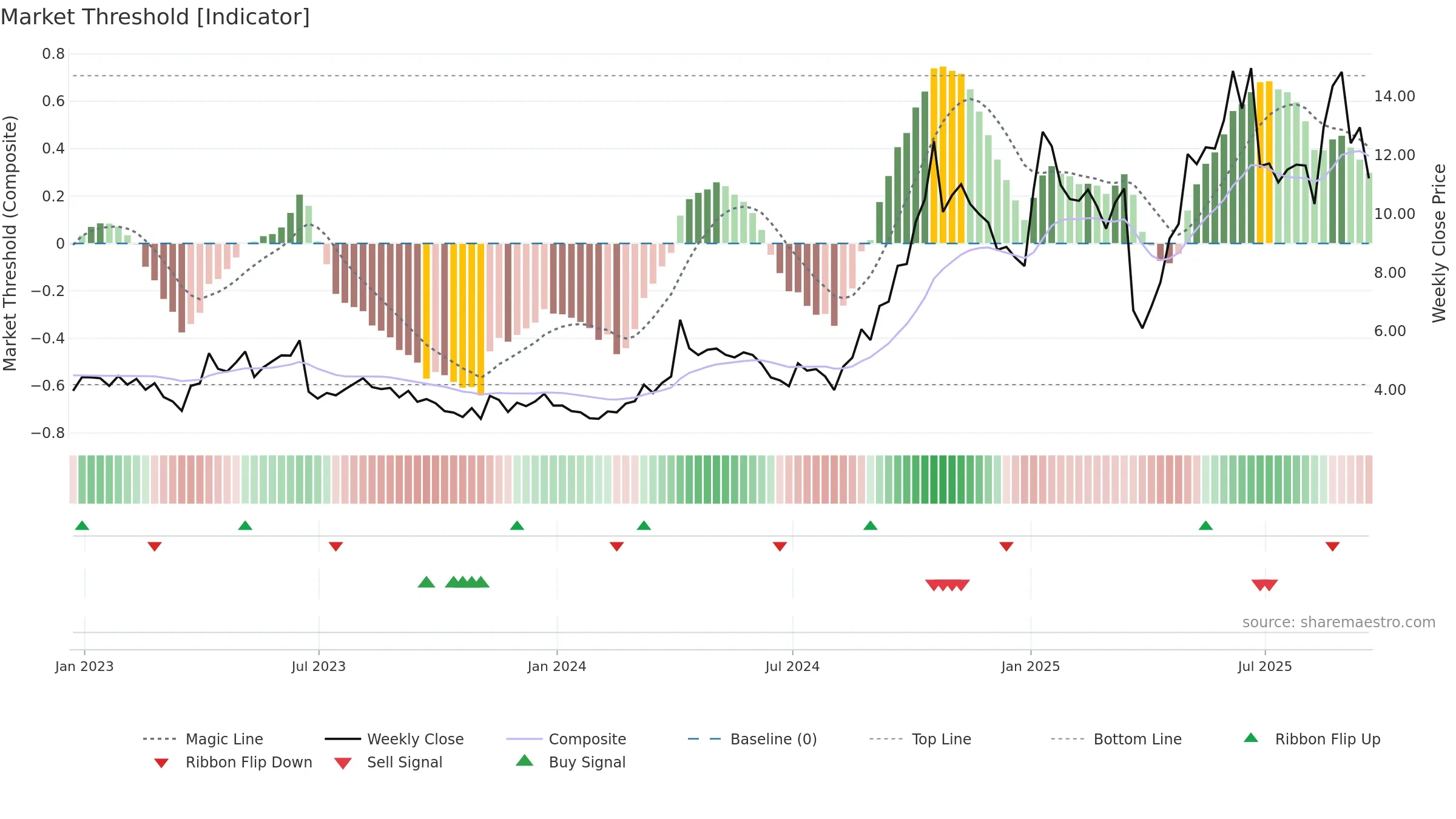Click the "8.00" right axis tick
1456x819 pixels.
1390,273
